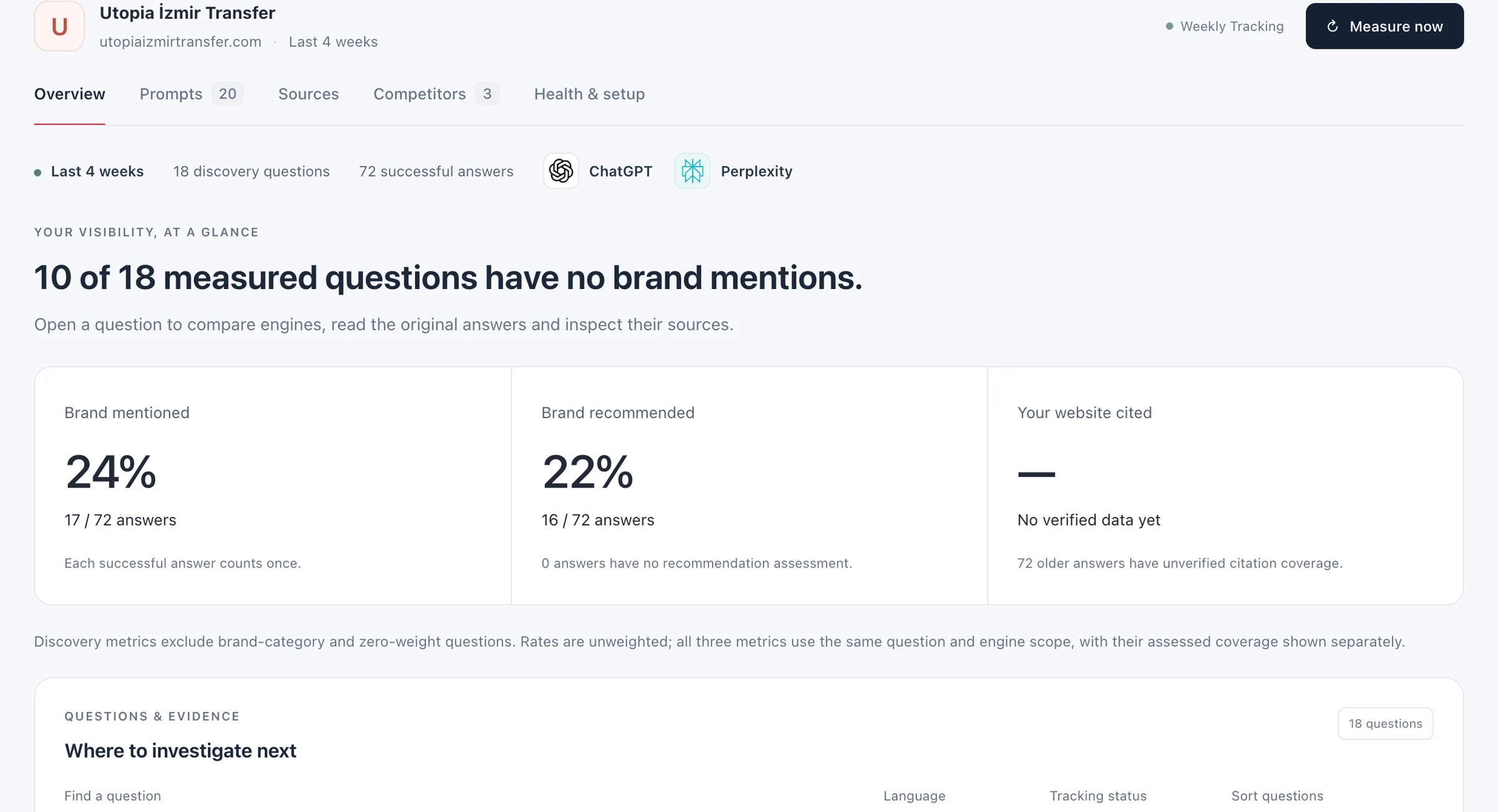Open the Competitors tab
This screenshot has width=1498, height=812.
click(x=436, y=94)
